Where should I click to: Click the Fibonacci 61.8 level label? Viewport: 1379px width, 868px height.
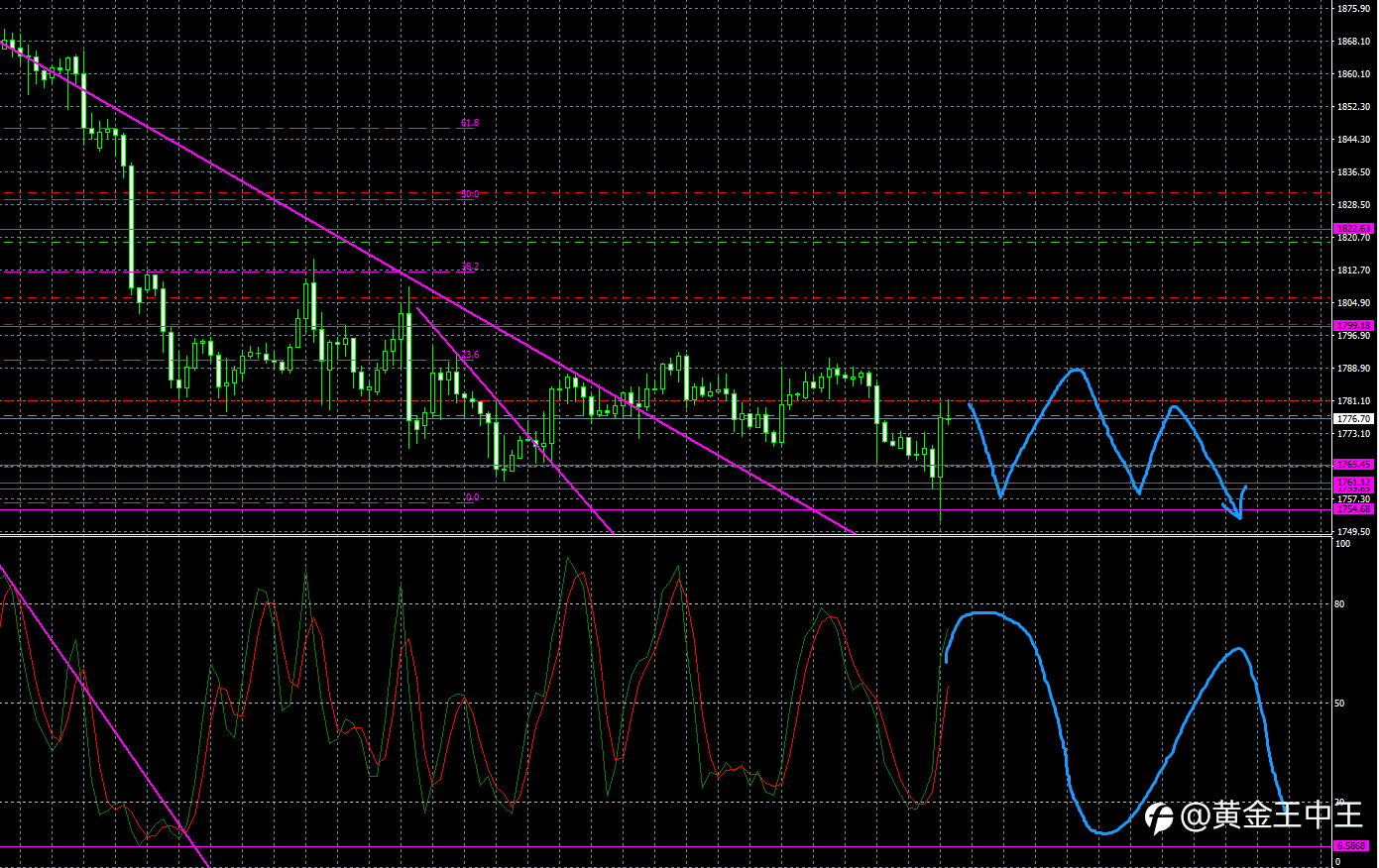470,123
